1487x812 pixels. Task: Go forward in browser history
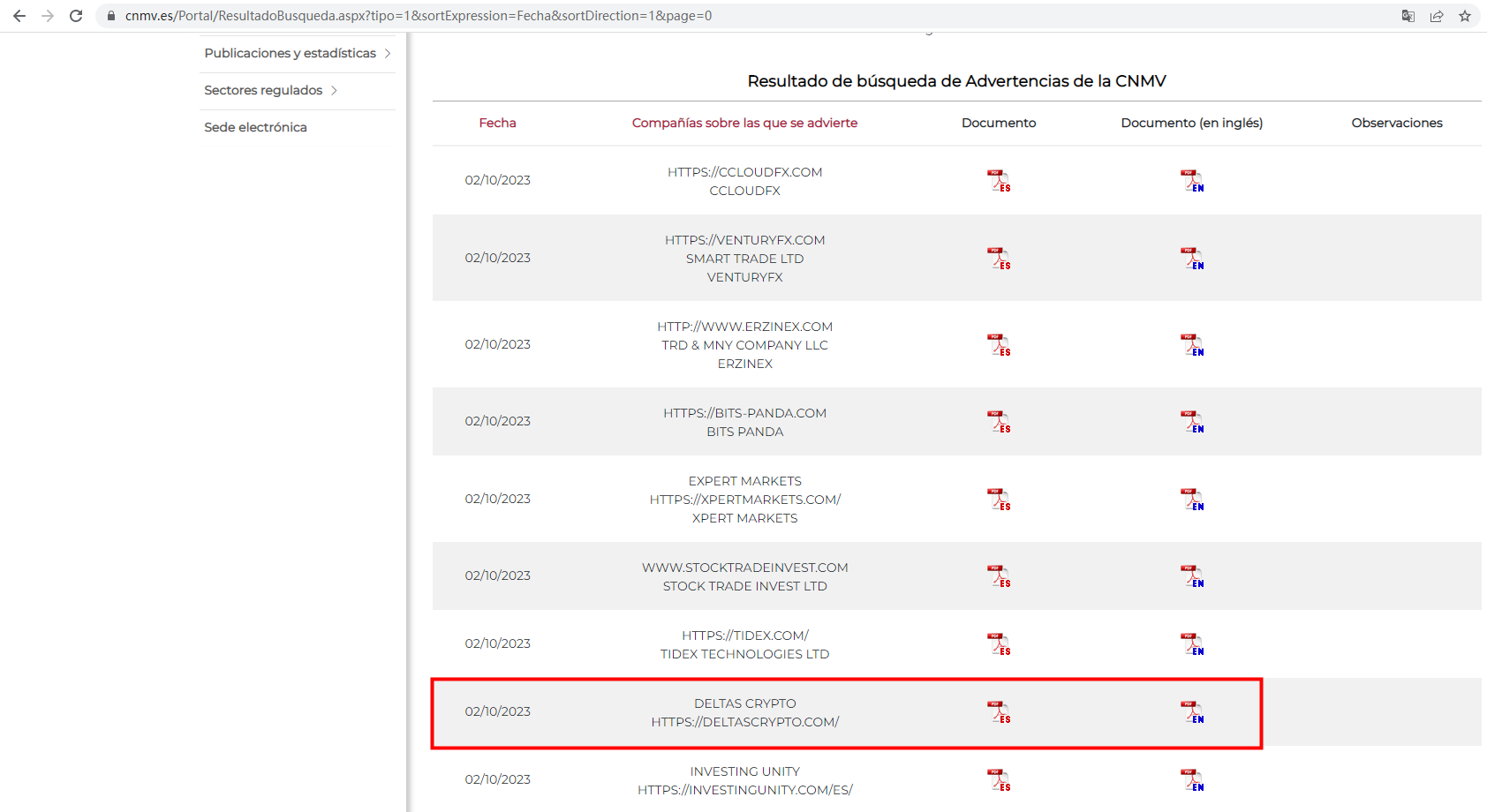tap(48, 16)
